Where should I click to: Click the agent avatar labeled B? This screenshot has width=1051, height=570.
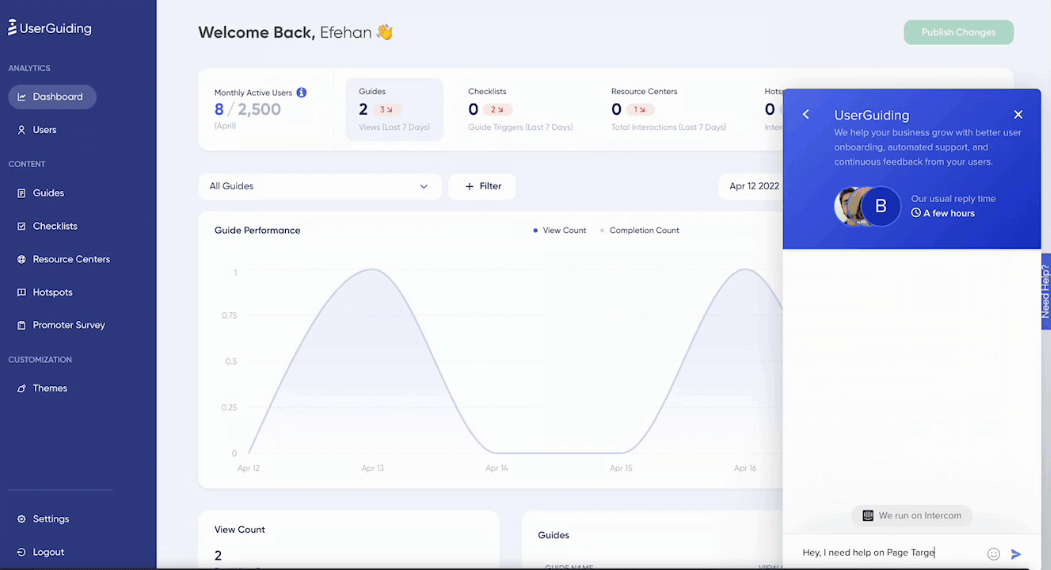(880, 207)
